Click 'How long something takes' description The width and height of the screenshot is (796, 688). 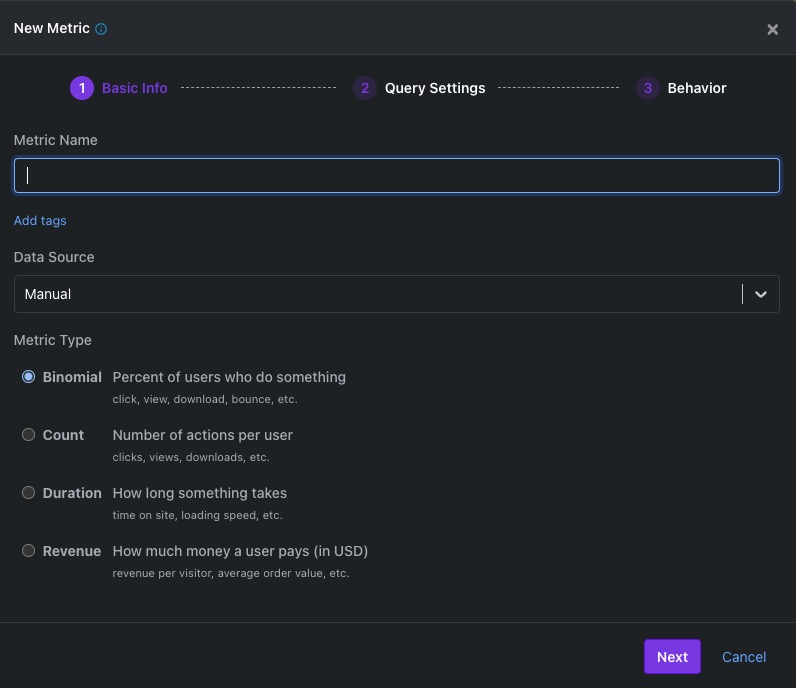tap(200, 493)
